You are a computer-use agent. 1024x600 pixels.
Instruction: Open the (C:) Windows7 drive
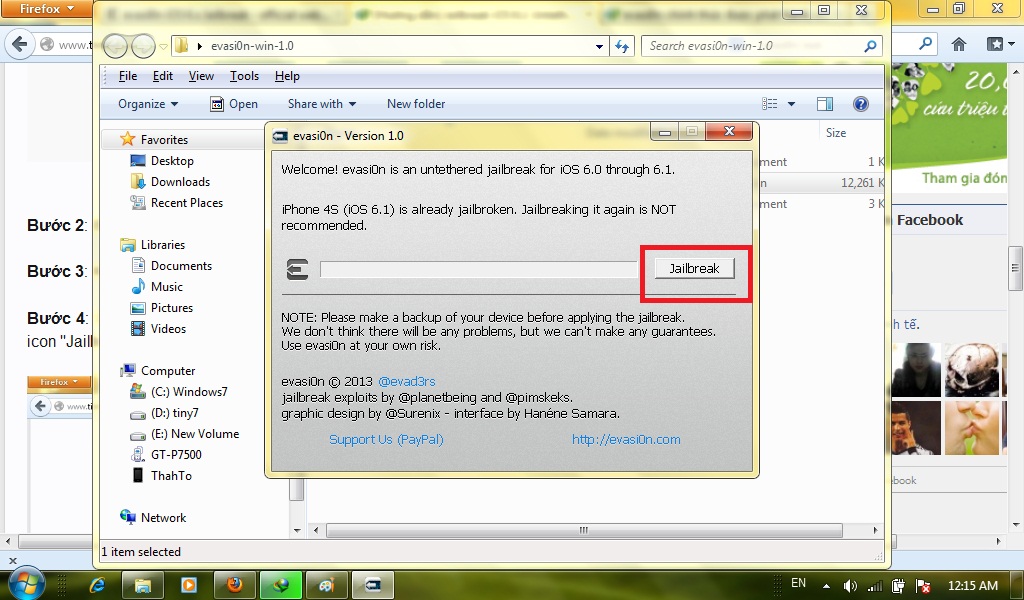[189, 392]
